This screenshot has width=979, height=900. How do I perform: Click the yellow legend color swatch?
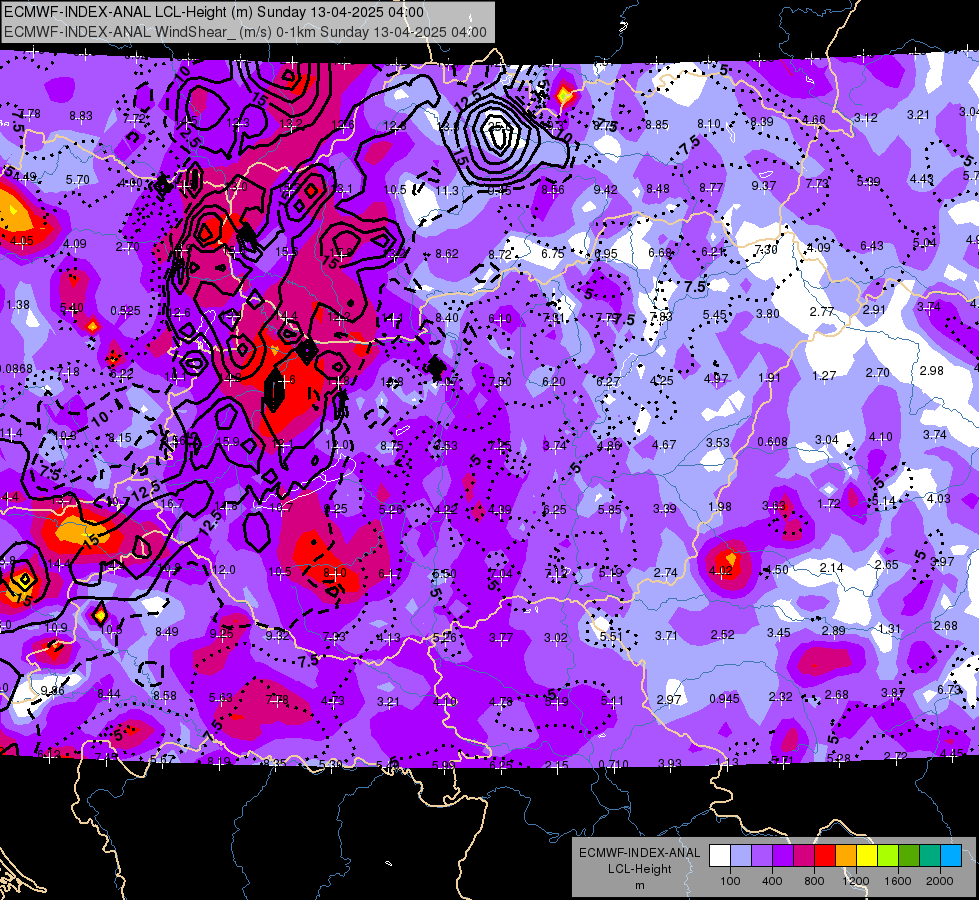pyautogui.click(x=867, y=856)
